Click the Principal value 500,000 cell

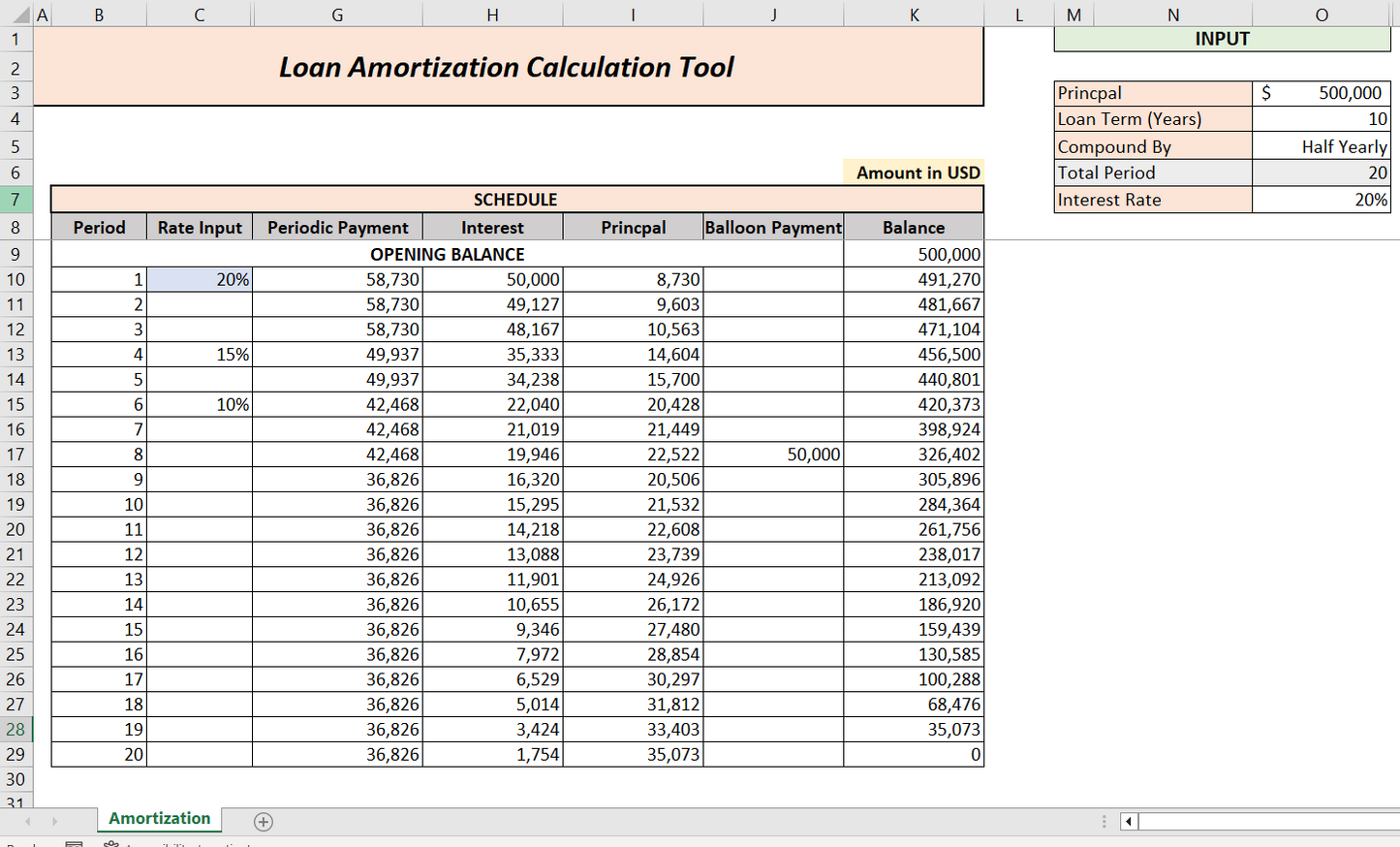tap(1321, 93)
